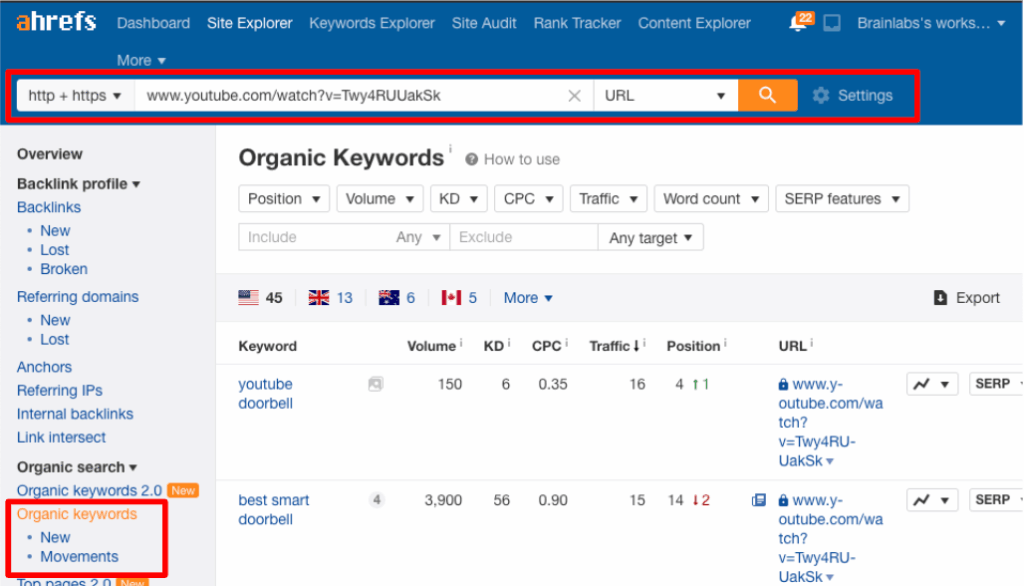Open the http + https protocol dropdown
The image size is (1024, 586).
pyautogui.click(x=75, y=94)
